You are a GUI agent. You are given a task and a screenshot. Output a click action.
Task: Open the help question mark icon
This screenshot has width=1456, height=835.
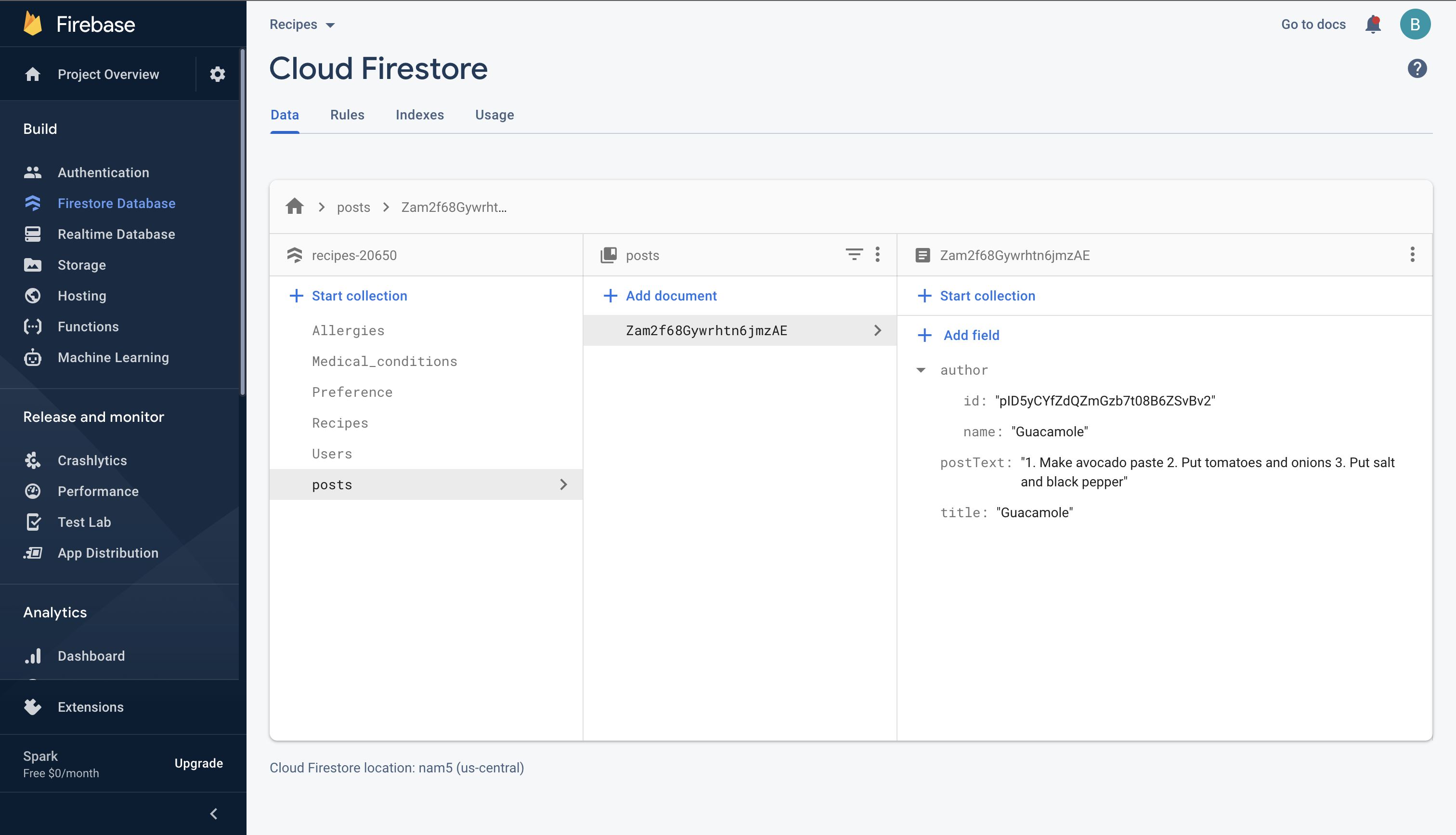pos(1417,68)
